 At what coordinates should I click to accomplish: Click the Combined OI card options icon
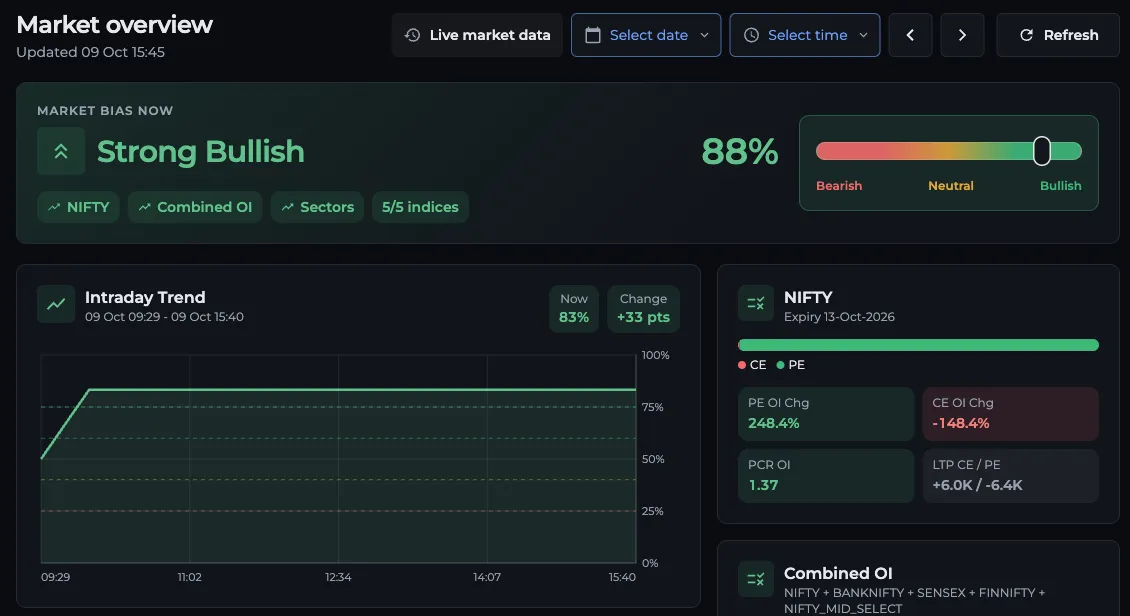(756, 579)
